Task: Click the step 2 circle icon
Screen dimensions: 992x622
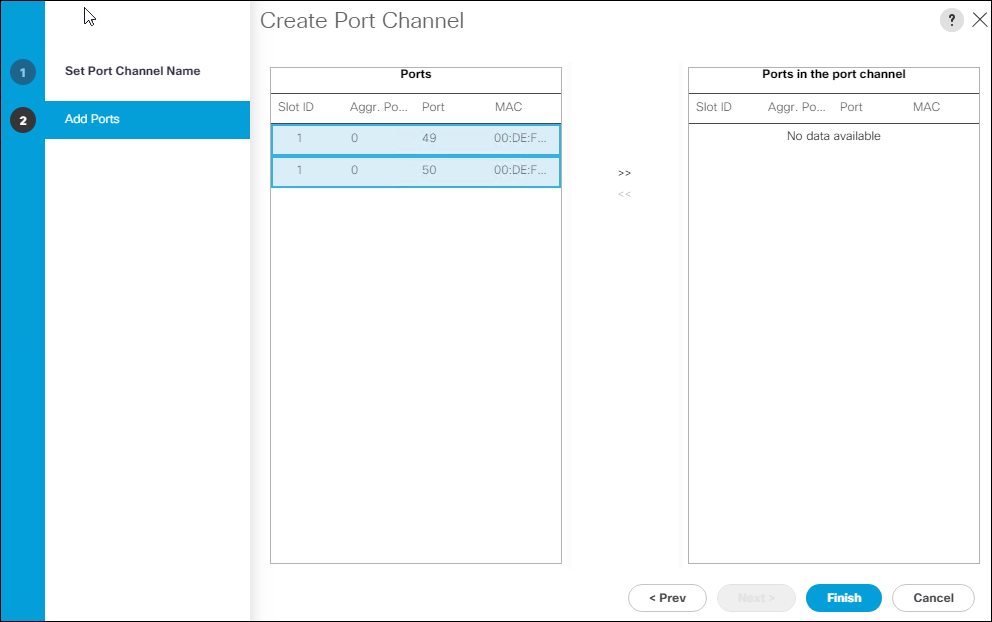Action: (x=23, y=120)
